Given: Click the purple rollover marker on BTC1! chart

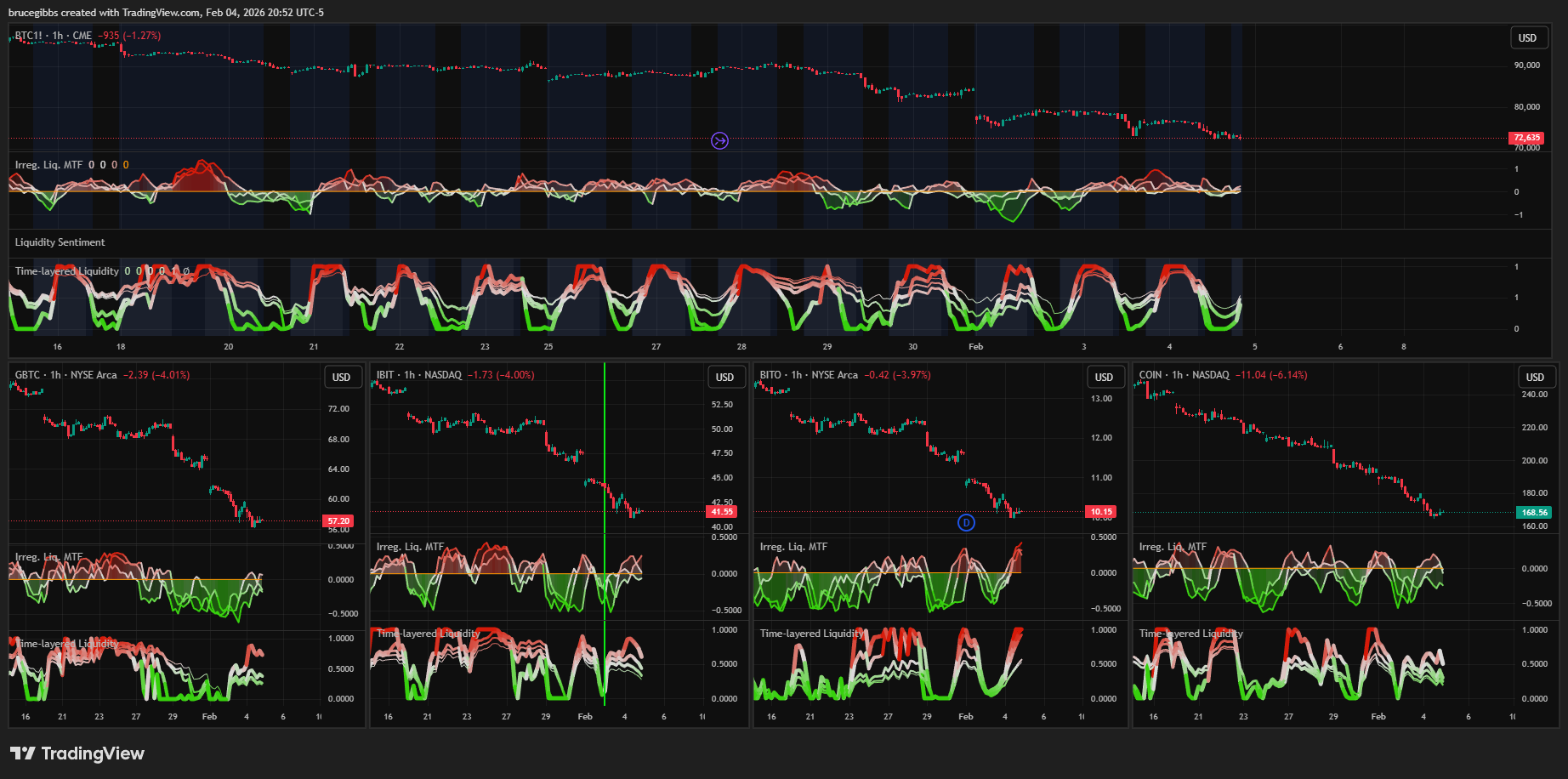Looking at the screenshot, I should point(719,140).
